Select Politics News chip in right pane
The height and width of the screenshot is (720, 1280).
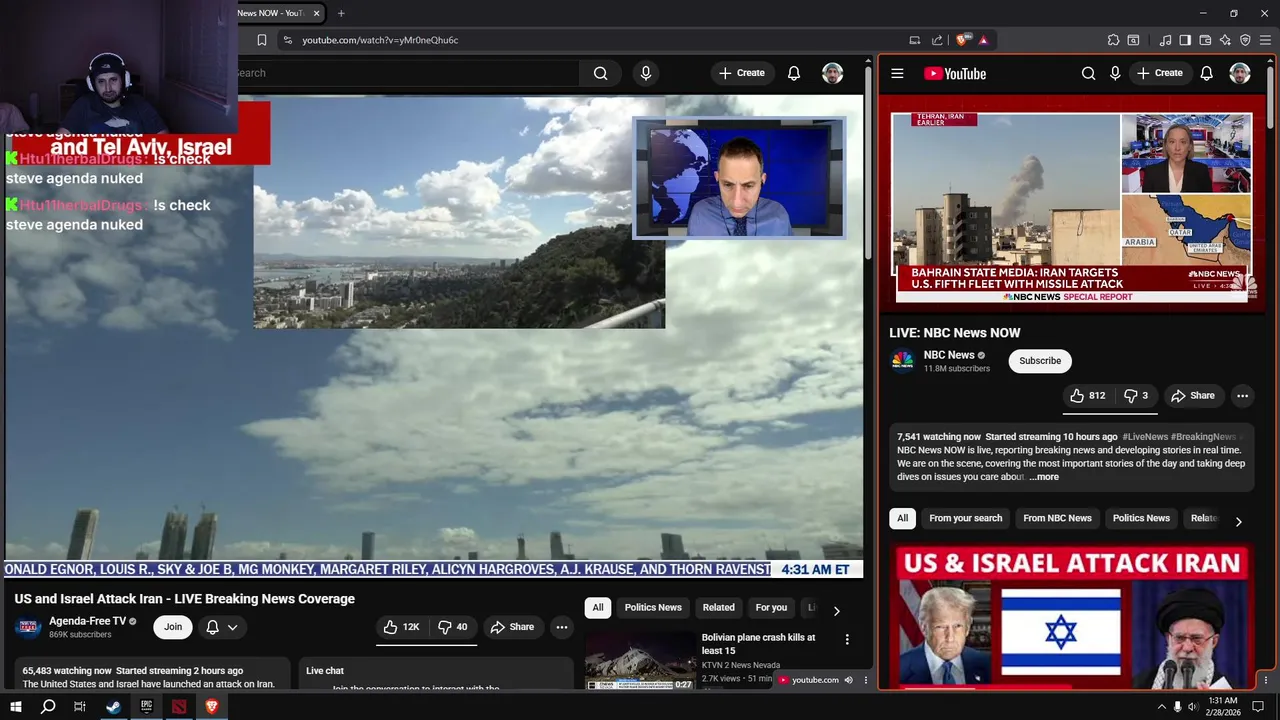(1141, 518)
